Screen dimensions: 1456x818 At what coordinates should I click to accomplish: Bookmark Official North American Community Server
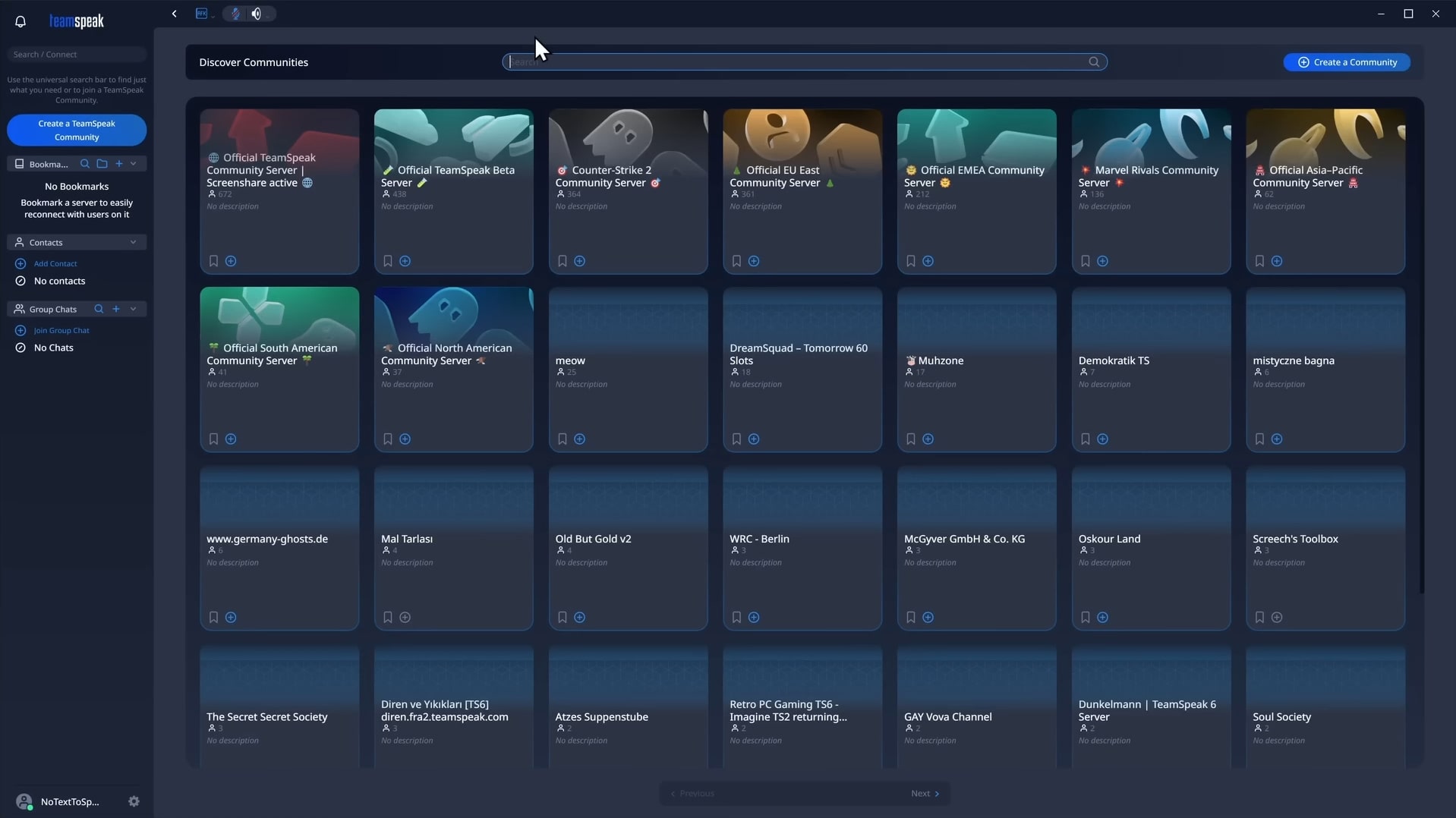click(x=388, y=439)
